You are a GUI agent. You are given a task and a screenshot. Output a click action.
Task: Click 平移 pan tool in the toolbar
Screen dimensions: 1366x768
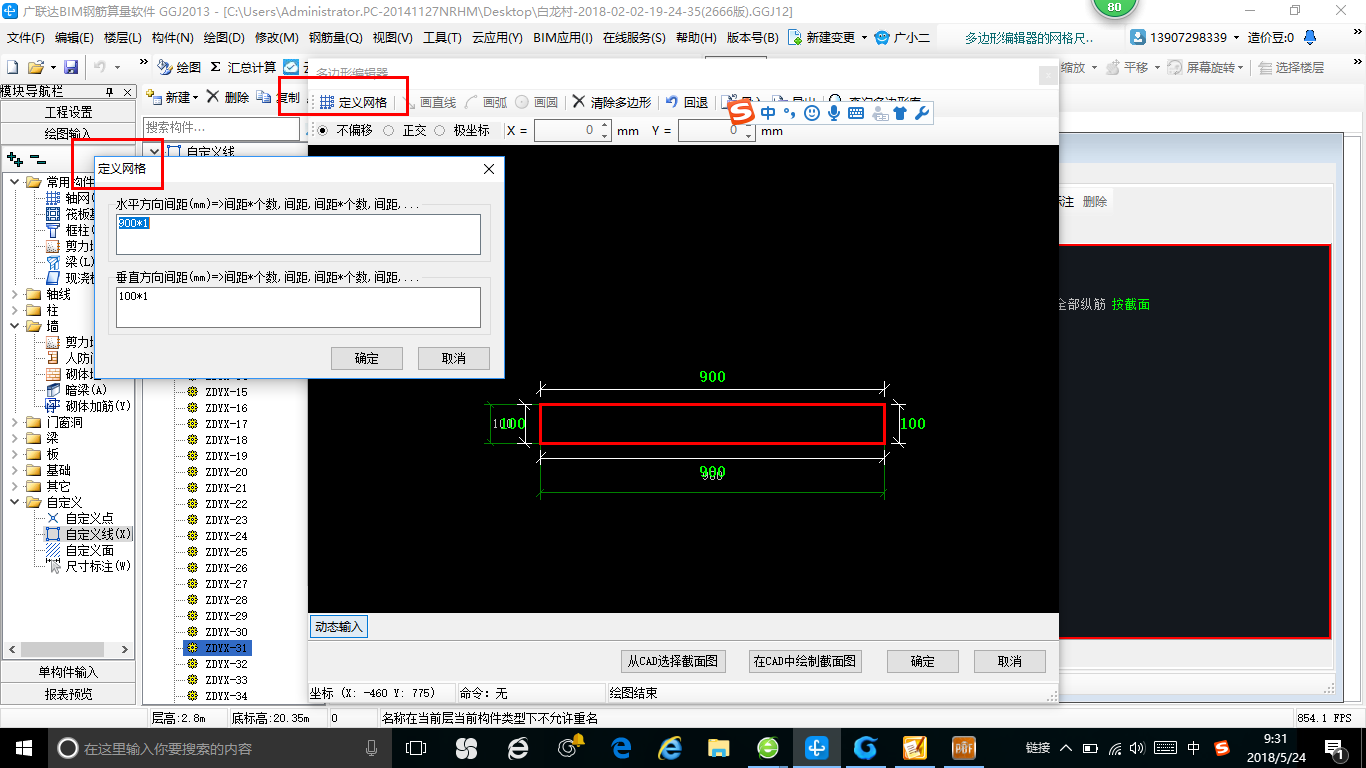1128,67
